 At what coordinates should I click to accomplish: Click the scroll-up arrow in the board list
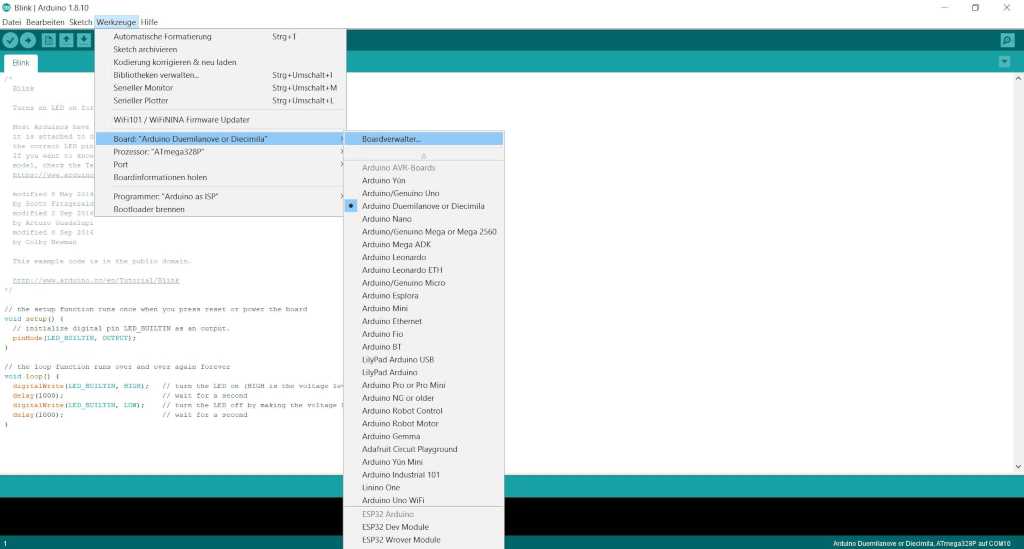424,155
